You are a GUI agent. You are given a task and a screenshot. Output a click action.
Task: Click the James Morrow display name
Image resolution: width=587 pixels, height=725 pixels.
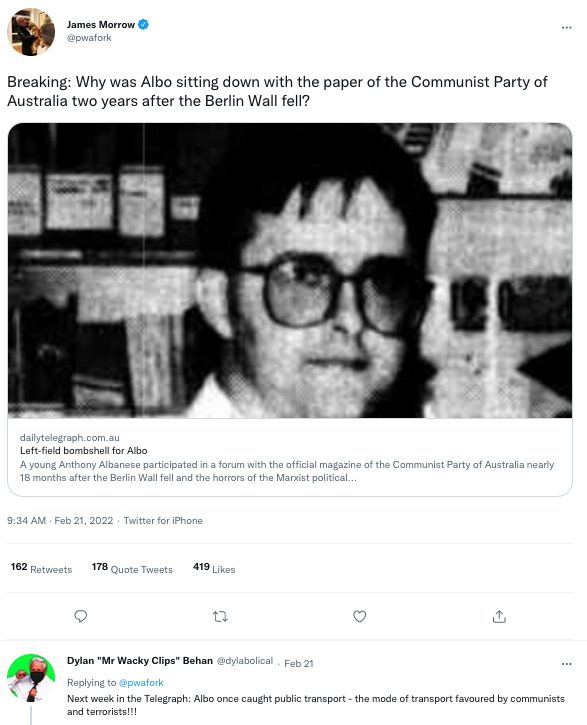click(x=101, y=25)
